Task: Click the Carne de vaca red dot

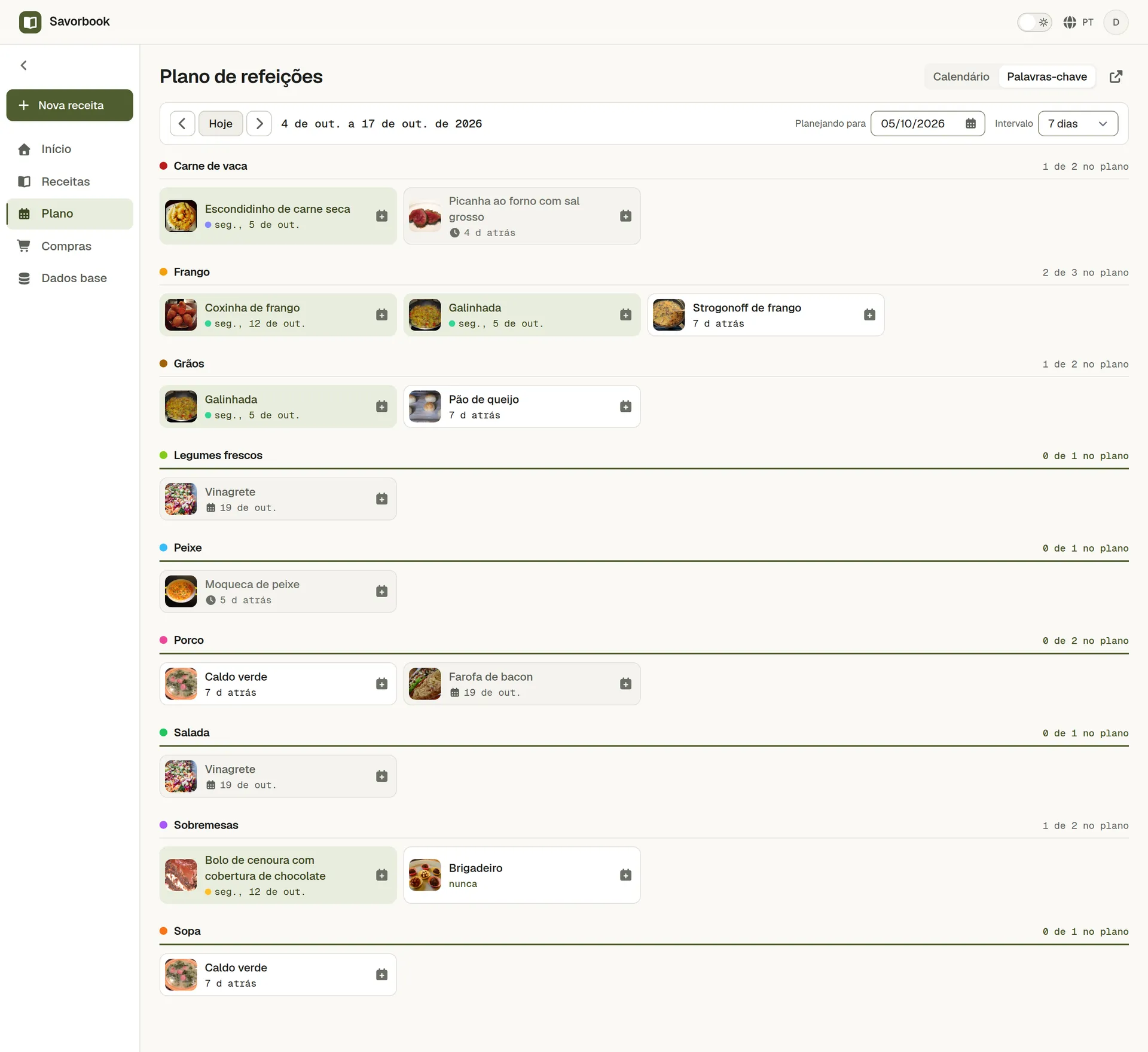Action: [163, 166]
